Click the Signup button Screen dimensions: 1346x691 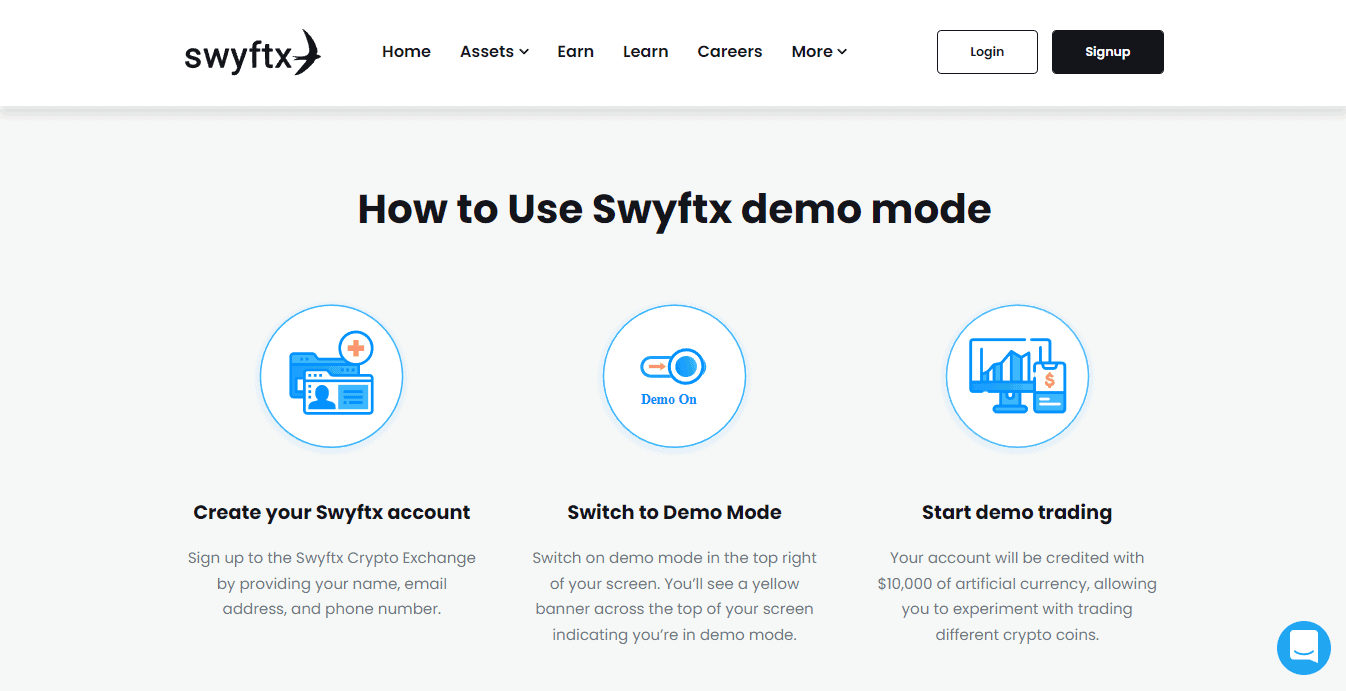coord(1108,52)
